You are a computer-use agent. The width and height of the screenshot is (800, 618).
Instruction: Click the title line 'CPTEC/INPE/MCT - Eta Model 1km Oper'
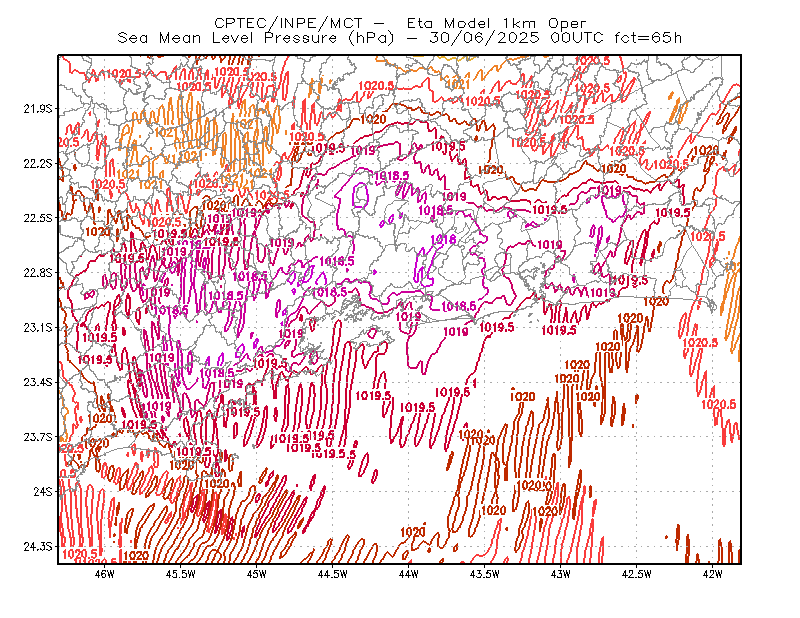[400, 23]
